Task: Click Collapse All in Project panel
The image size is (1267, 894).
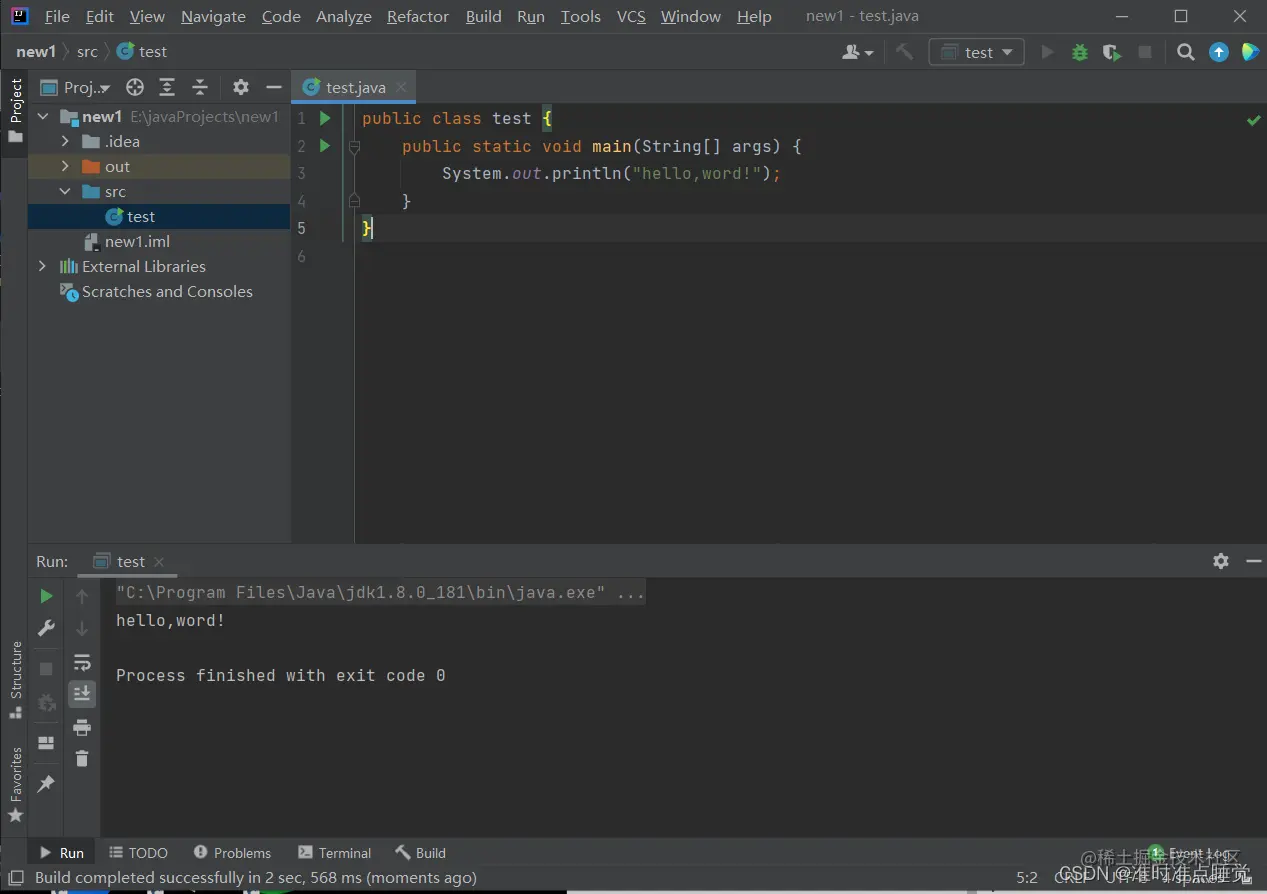Action: 200,87
